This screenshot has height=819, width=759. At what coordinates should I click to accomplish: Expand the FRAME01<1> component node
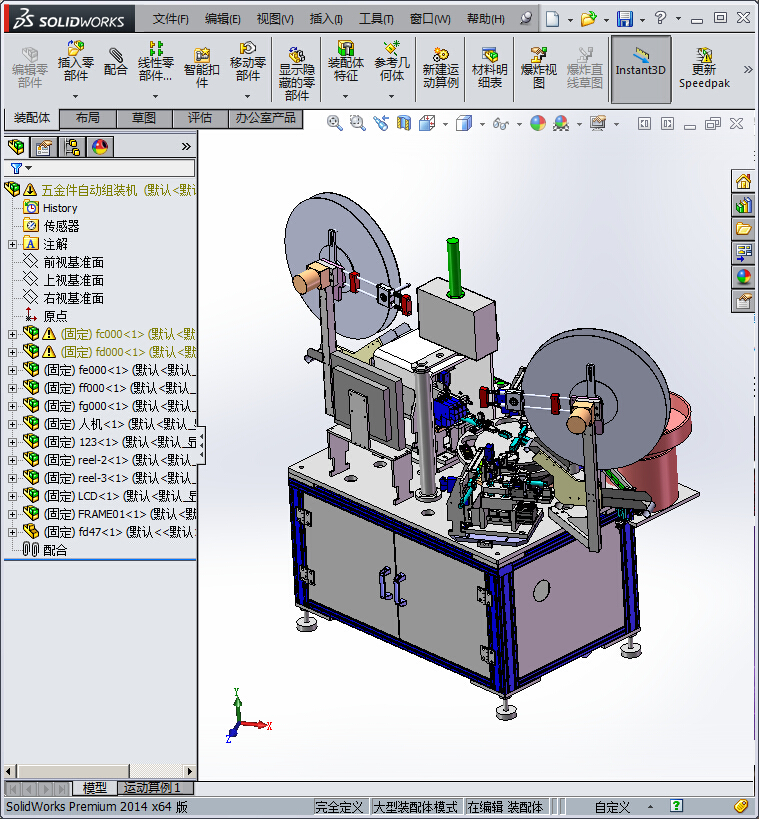tap(13, 514)
